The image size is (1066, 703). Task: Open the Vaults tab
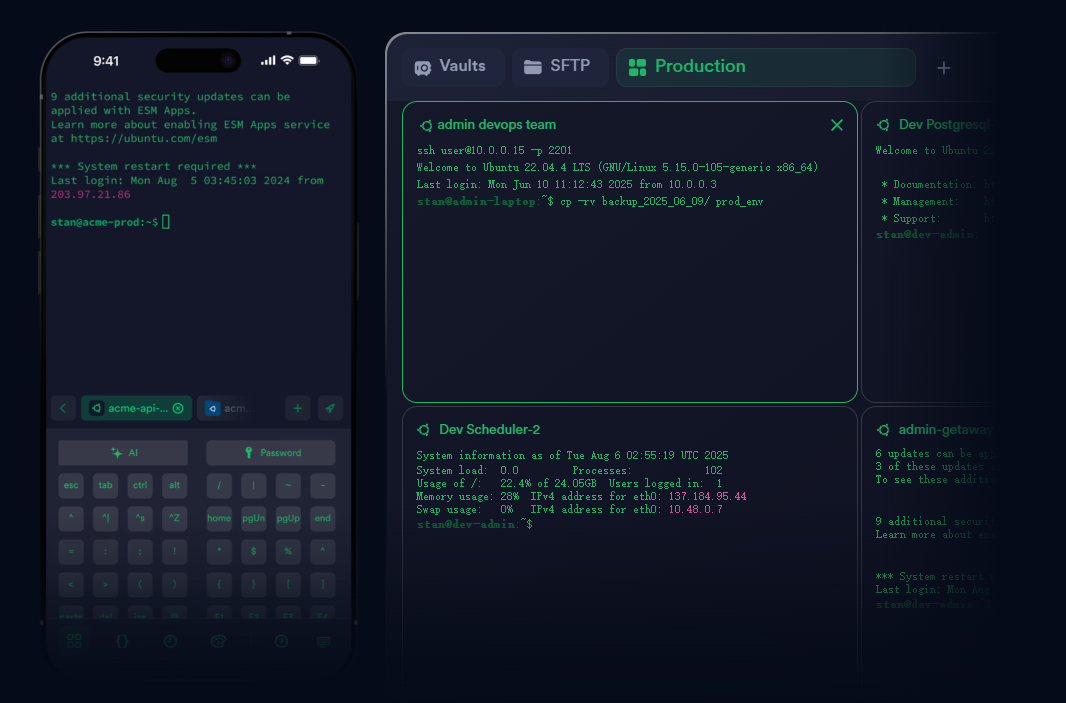(x=449, y=67)
